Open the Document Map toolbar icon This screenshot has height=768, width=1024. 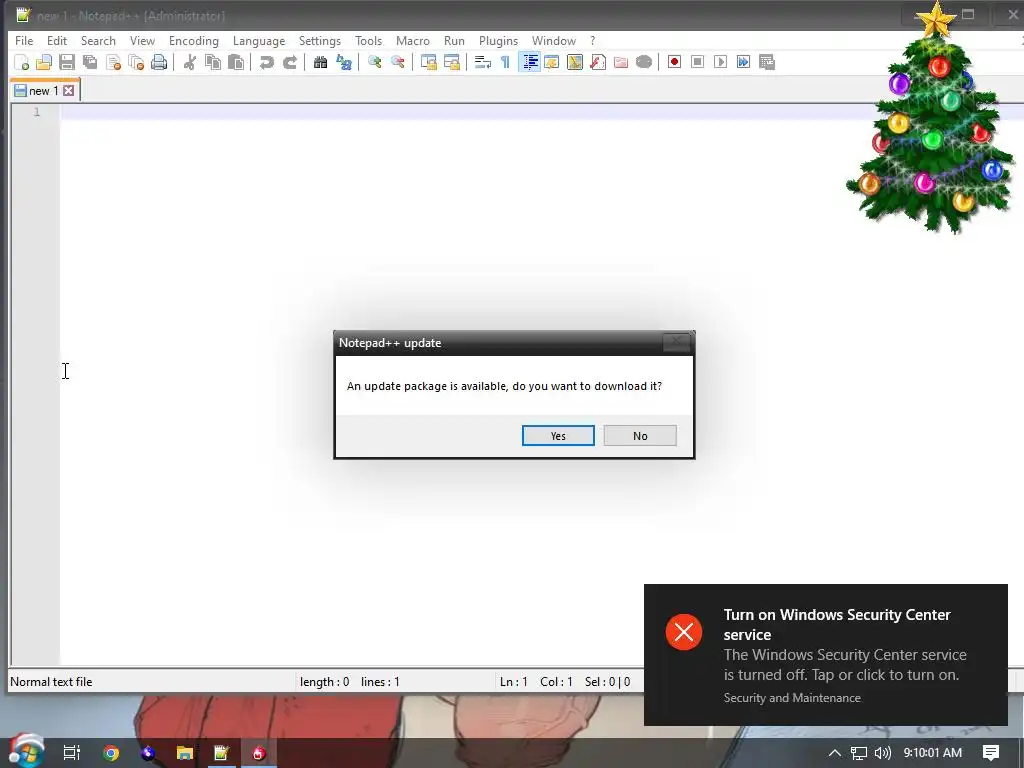coord(575,62)
